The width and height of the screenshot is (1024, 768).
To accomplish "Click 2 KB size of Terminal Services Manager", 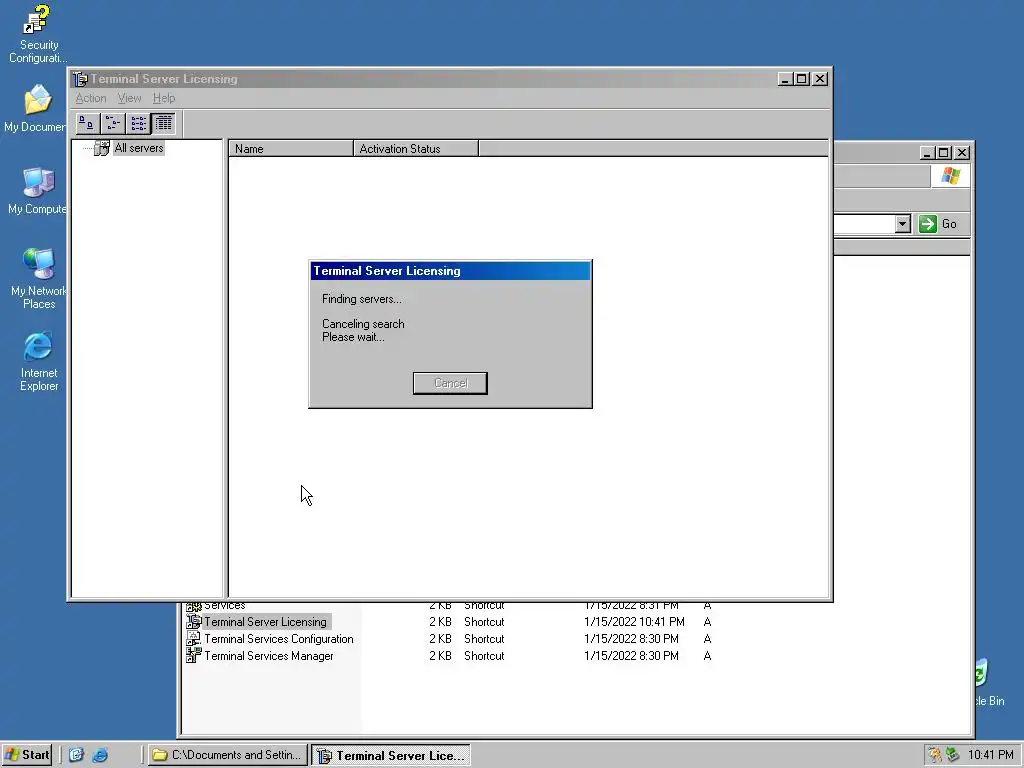I will [x=440, y=656].
